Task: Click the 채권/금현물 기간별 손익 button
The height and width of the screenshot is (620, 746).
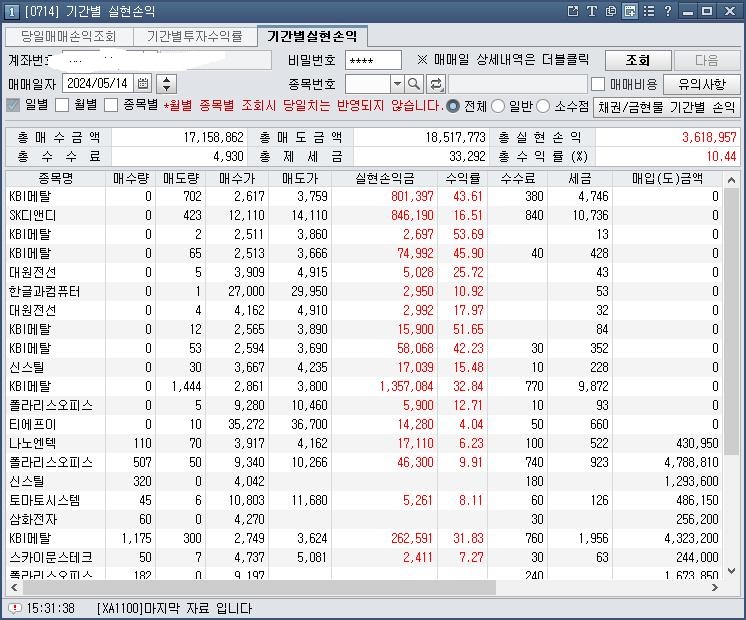Action: [666, 106]
